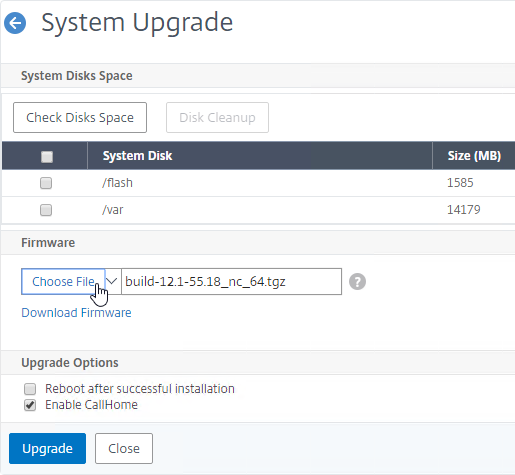Click the Disk Cleanup button
The image size is (515, 475).
(217, 117)
